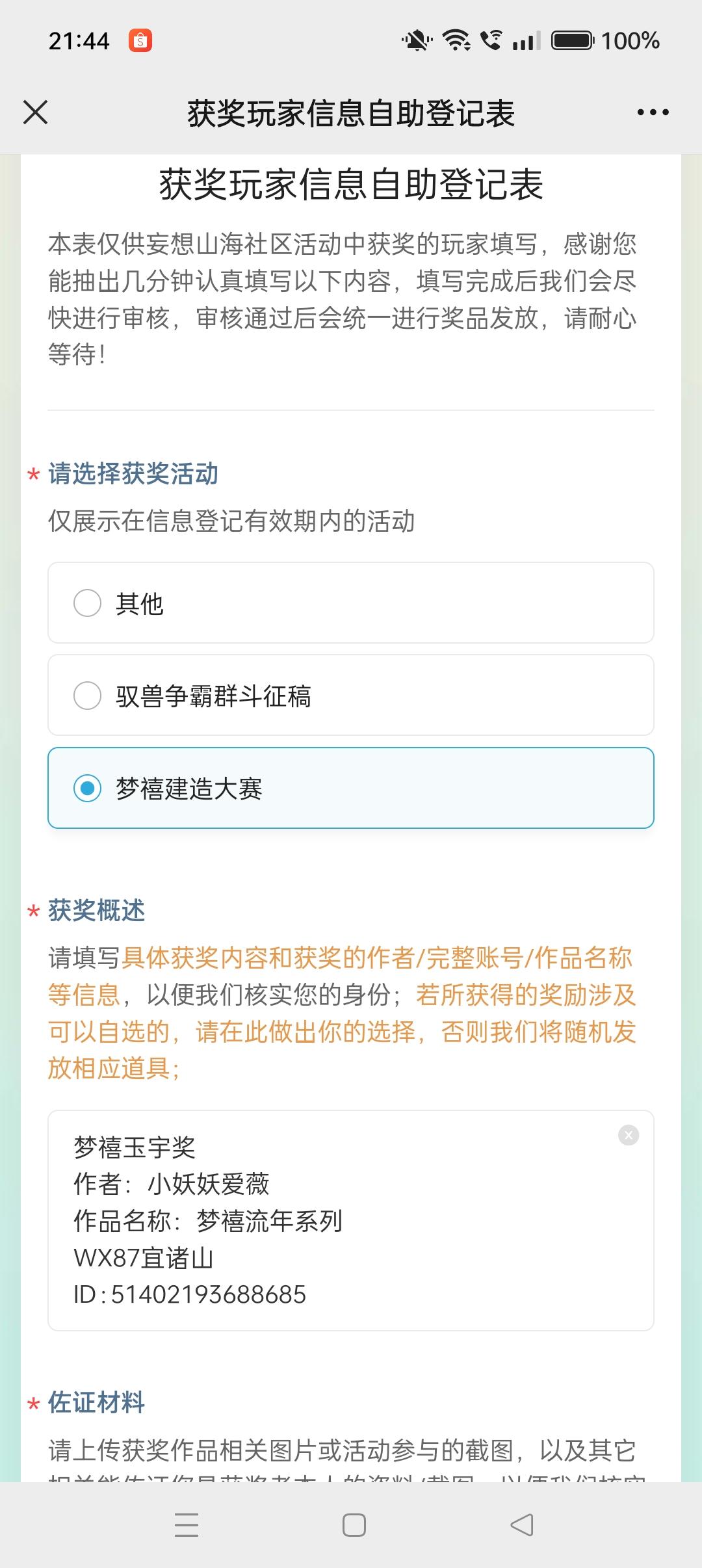Tap the 佐证材料 section heading
This screenshot has height=1568, width=702.
(97, 1402)
